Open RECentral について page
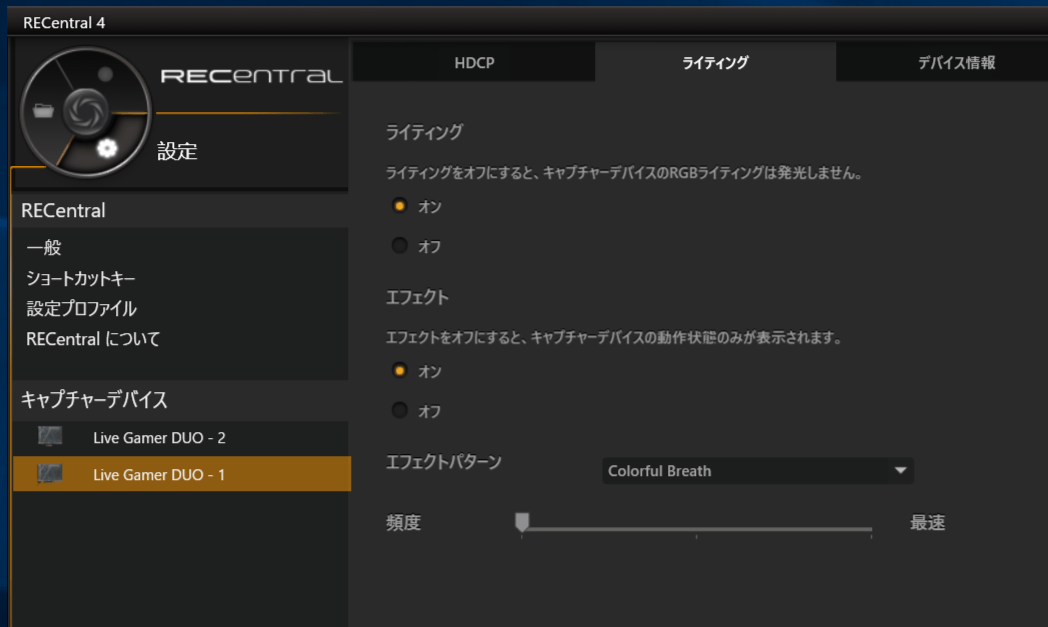Image resolution: width=1048 pixels, height=627 pixels. [x=93, y=339]
